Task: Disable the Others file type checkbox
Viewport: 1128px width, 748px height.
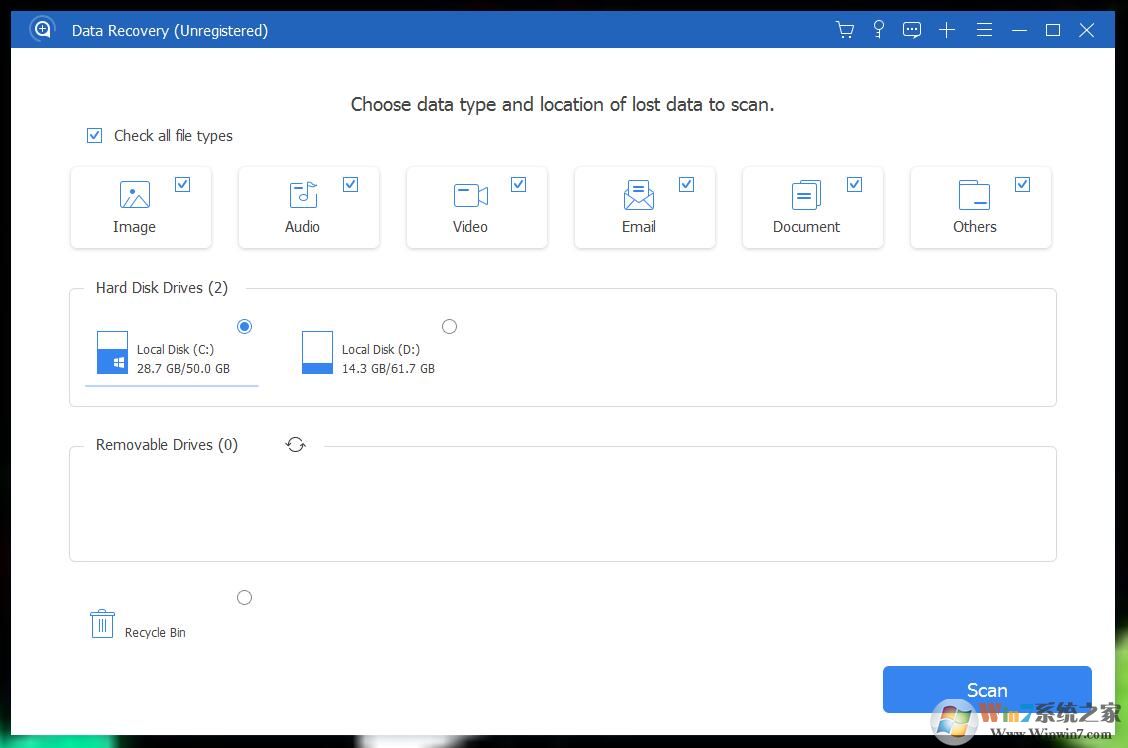Action: tap(1023, 184)
